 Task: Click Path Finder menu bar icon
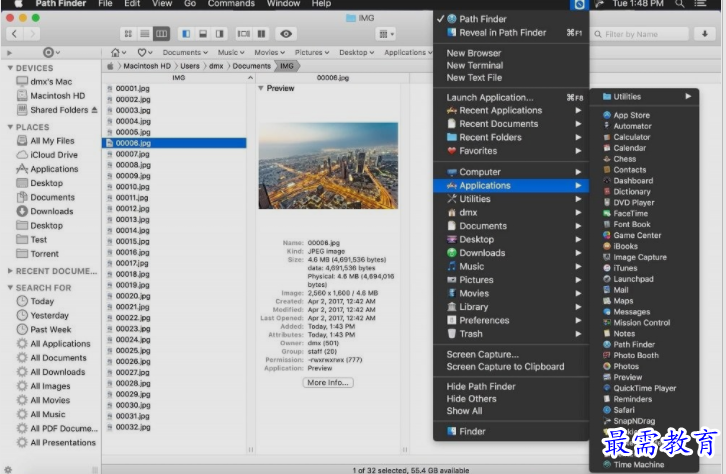pos(579,4)
